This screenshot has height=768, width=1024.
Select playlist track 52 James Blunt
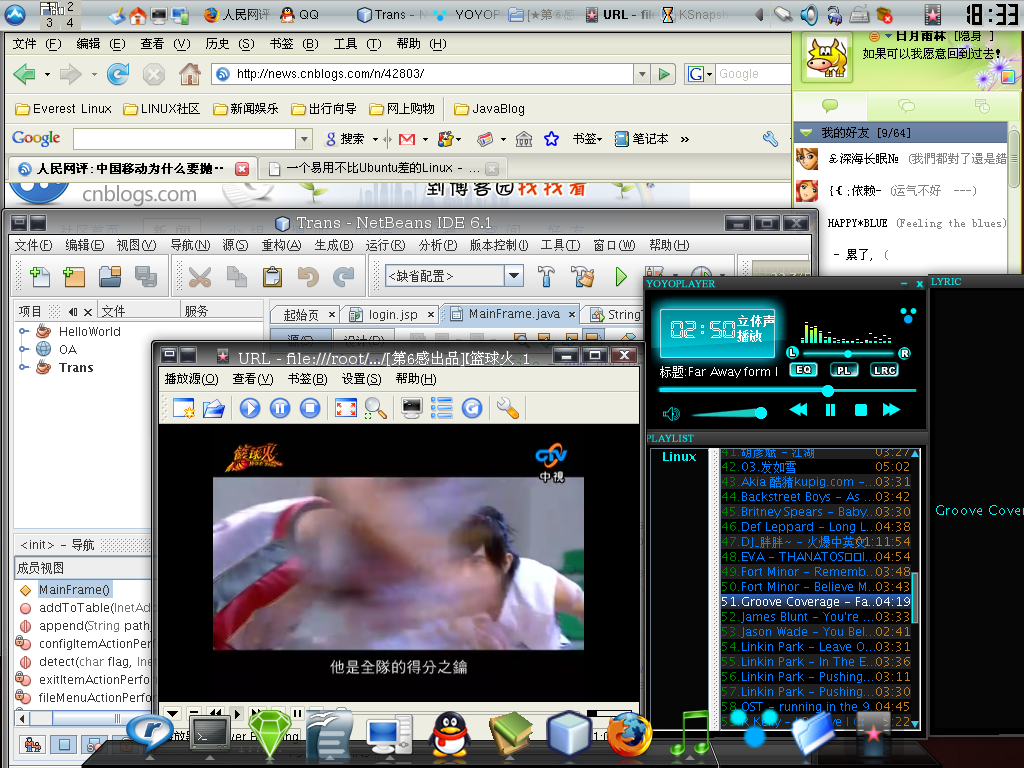click(x=816, y=616)
